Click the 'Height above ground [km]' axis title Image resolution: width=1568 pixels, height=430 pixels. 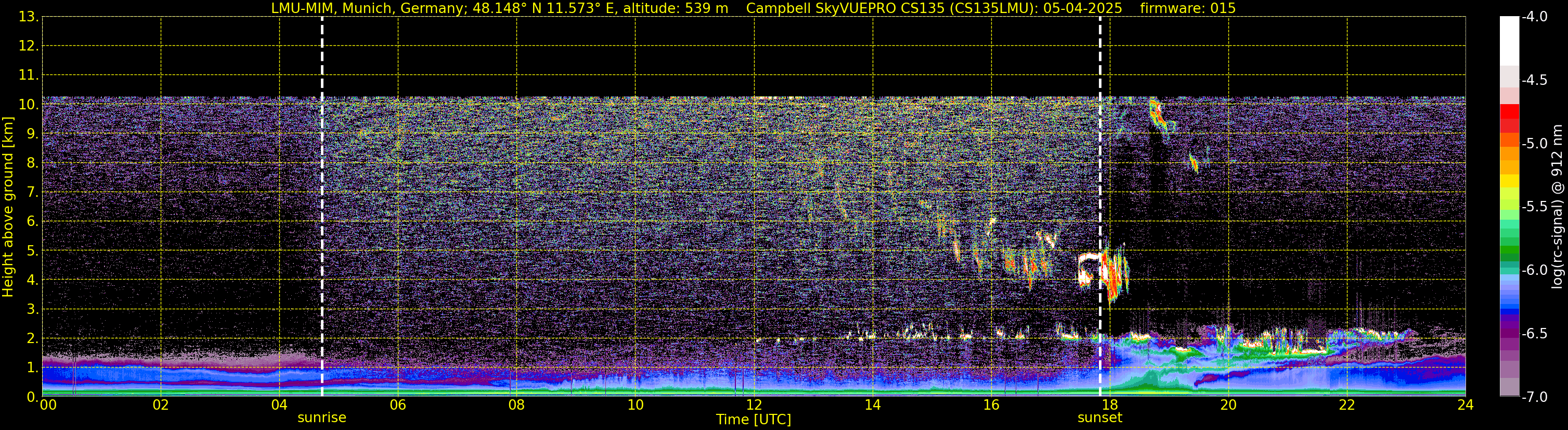(8, 207)
